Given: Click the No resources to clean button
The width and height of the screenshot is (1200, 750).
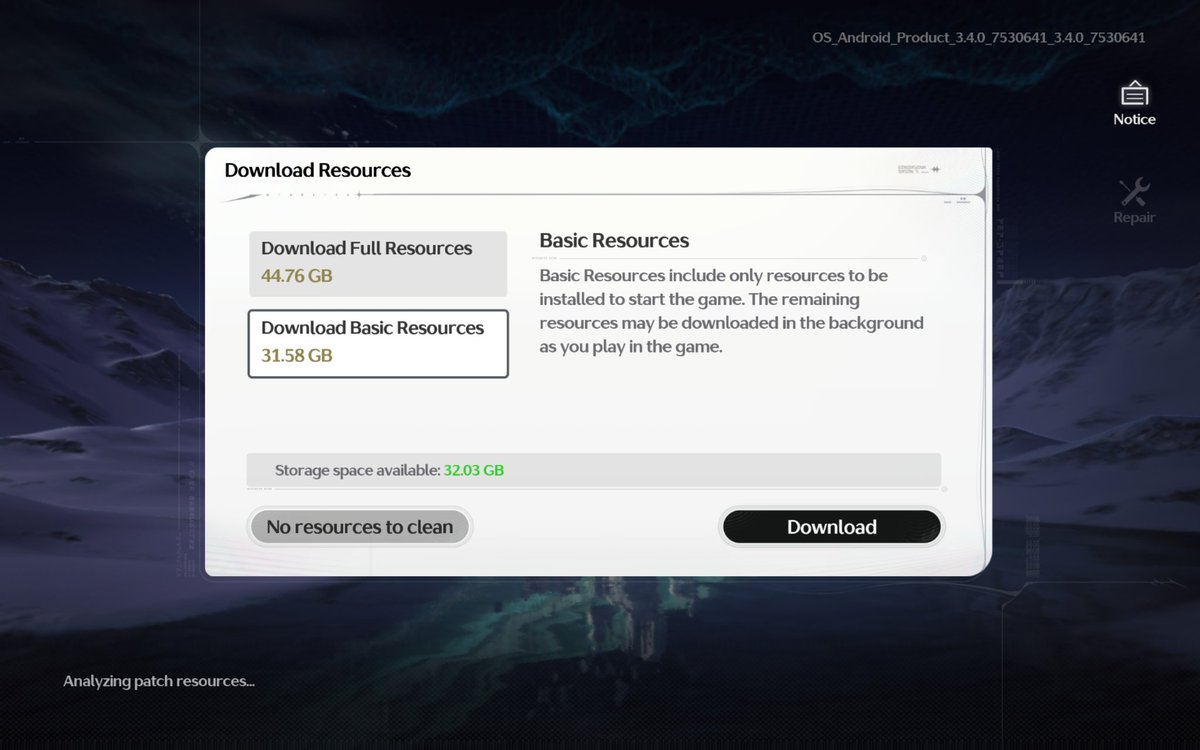Looking at the screenshot, I should point(359,527).
